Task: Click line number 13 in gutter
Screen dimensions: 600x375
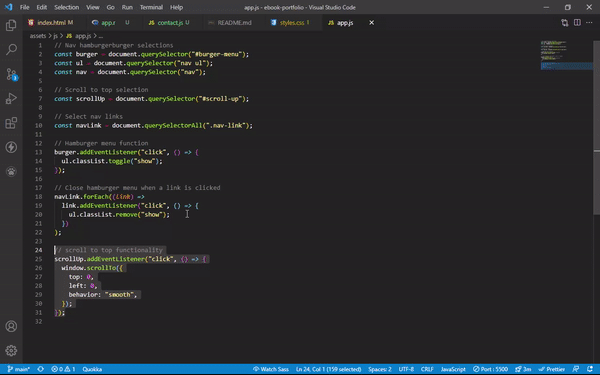Action: [x=39, y=152]
